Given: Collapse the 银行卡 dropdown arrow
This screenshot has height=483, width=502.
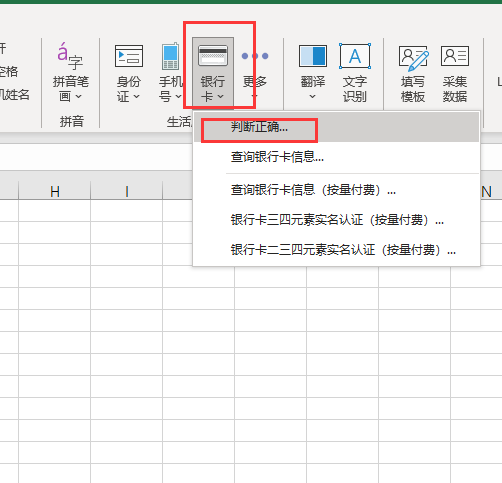Looking at the screenshot, I should pyautogui.click(x=220, y=97).
